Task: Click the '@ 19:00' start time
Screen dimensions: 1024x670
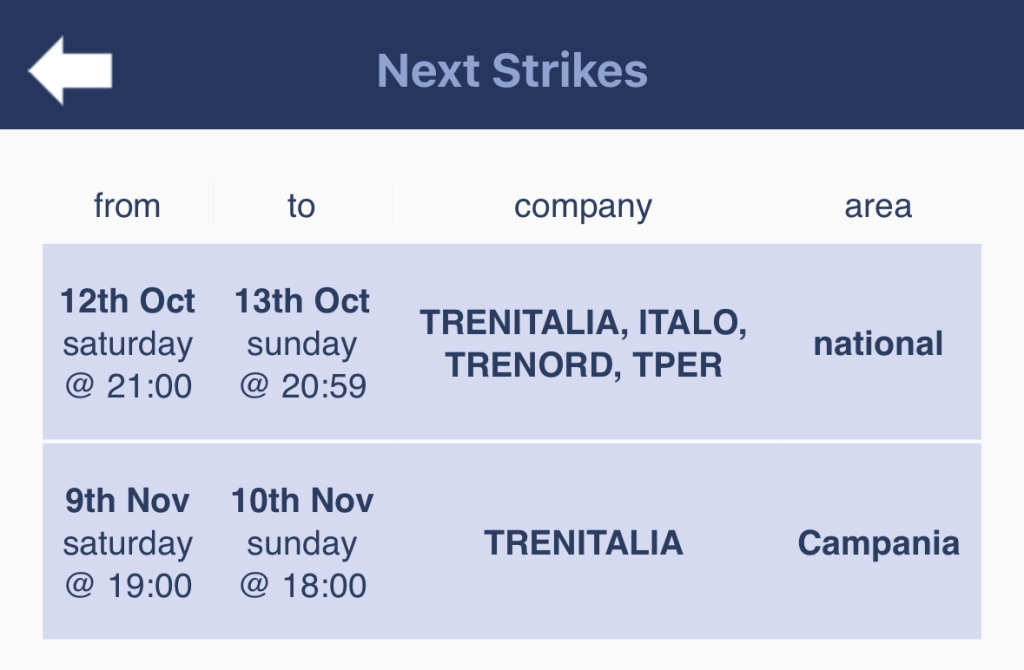Action: tap(128, 586)
